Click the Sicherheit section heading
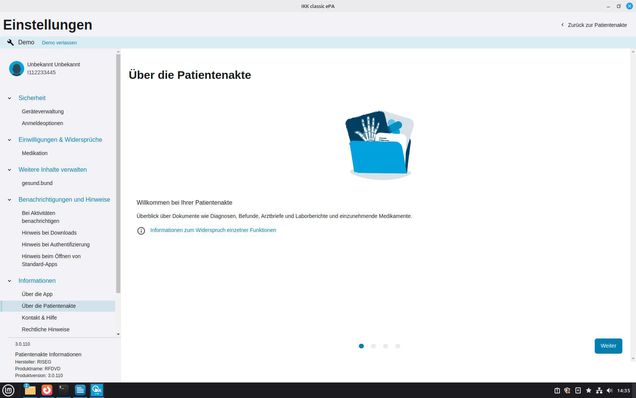This screenshot has width=636, height=398. (x=32, y=98)
